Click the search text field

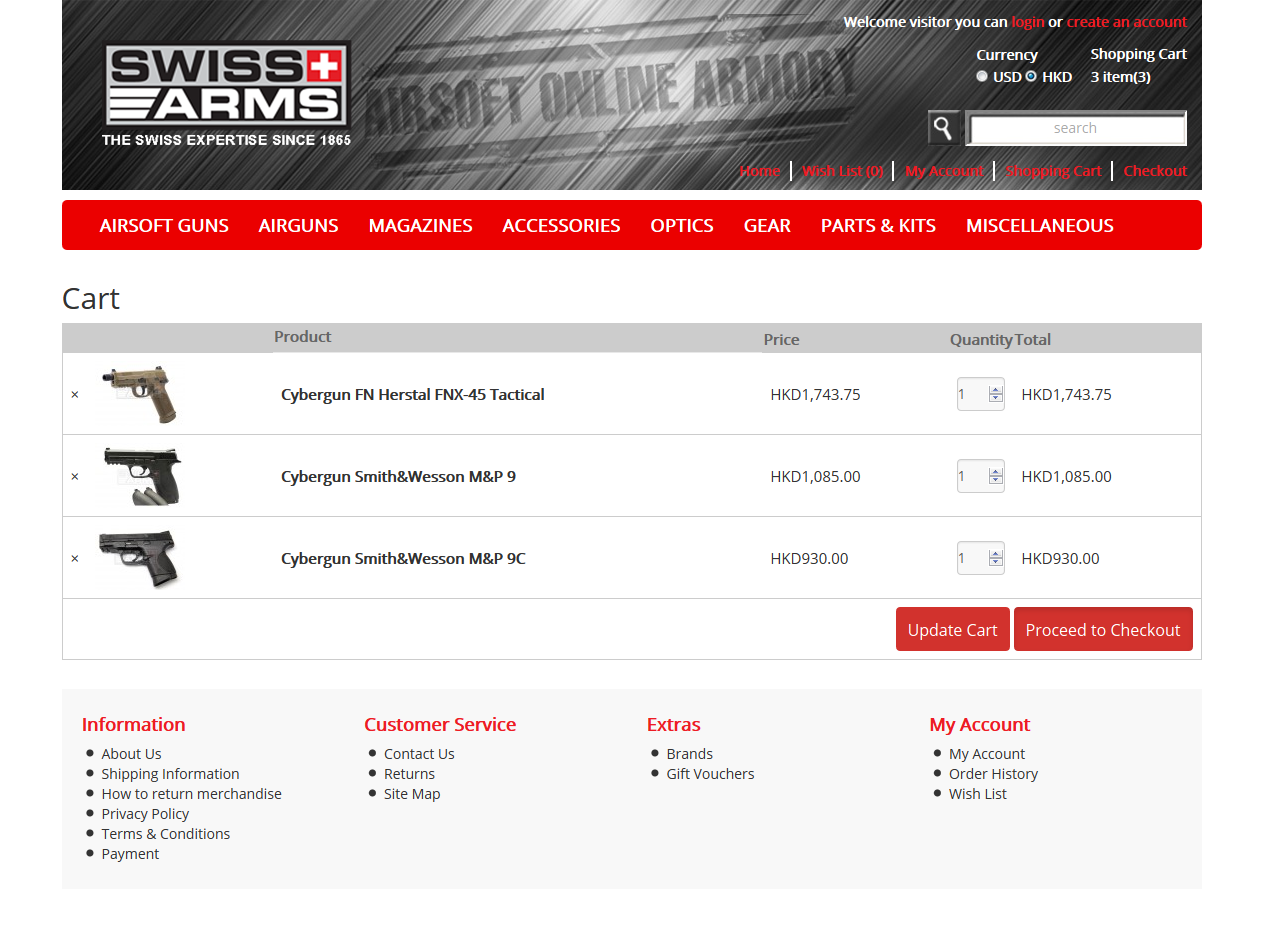[1075, 128]
